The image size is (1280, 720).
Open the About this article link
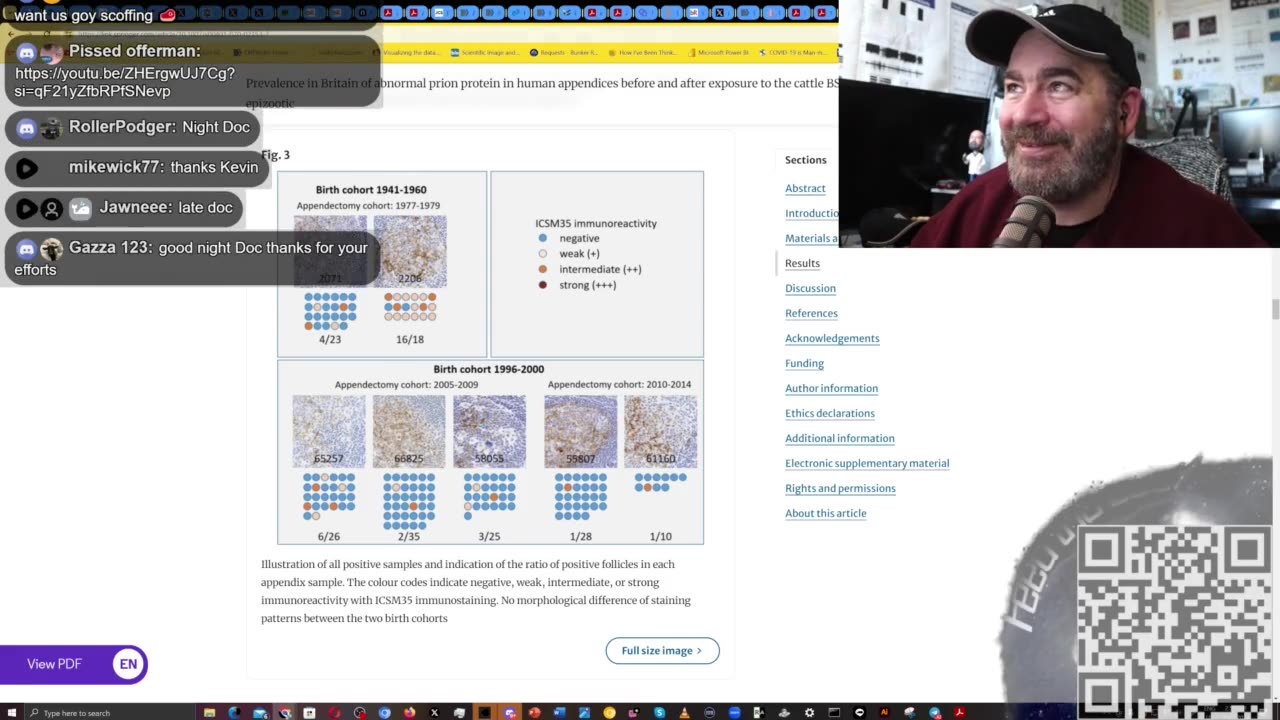click(826, 513)
